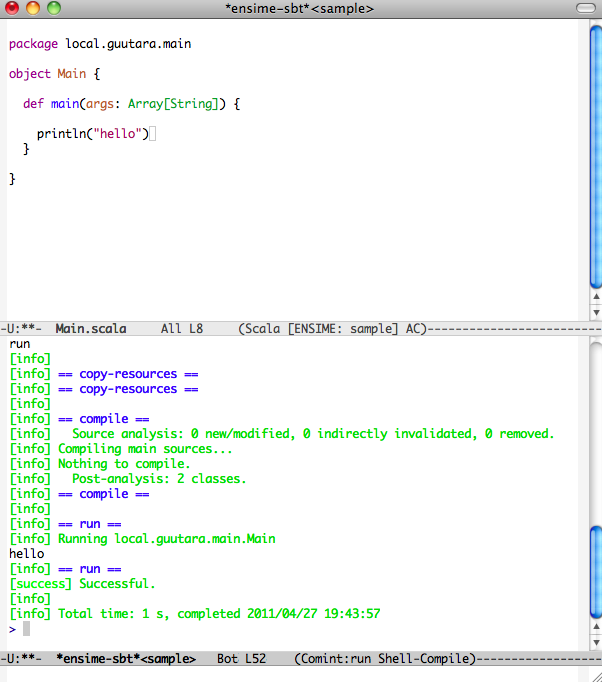Click 'local.guutara.main' package name

(x=128, y=44)
